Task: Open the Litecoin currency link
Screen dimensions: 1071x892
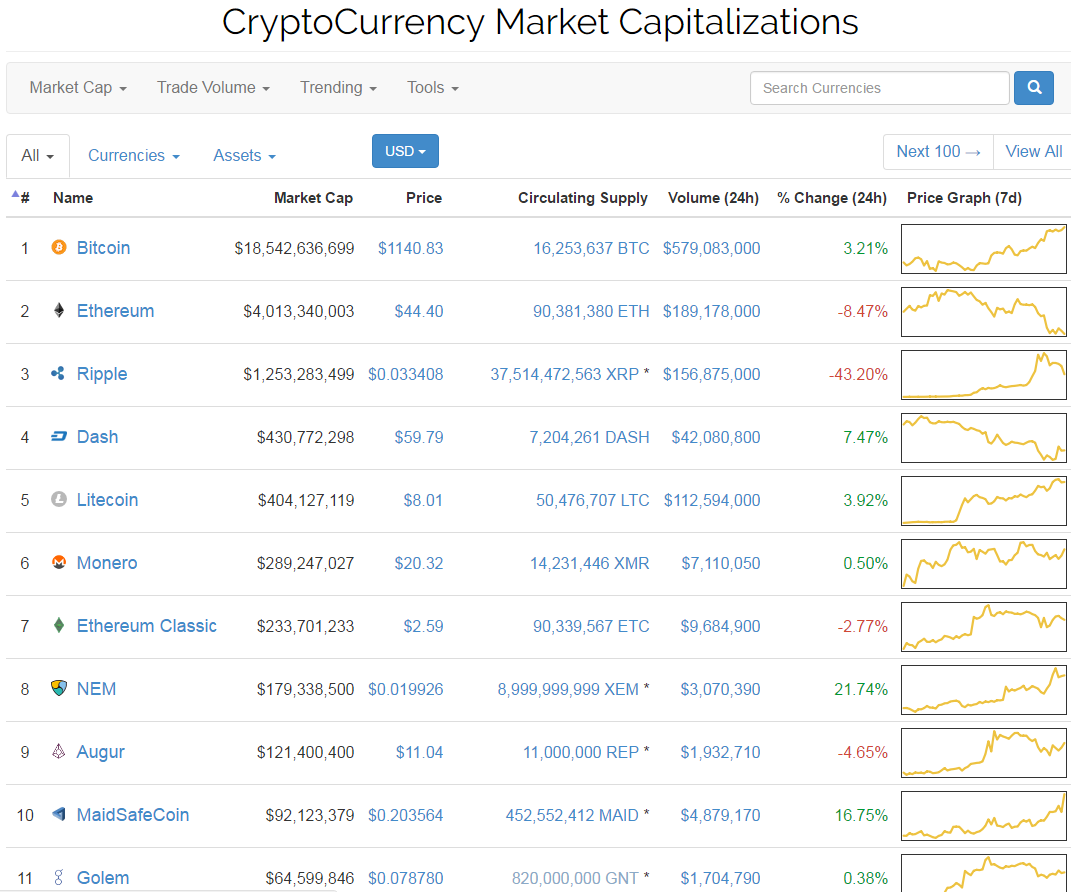Action: click(x=107, y=500)
